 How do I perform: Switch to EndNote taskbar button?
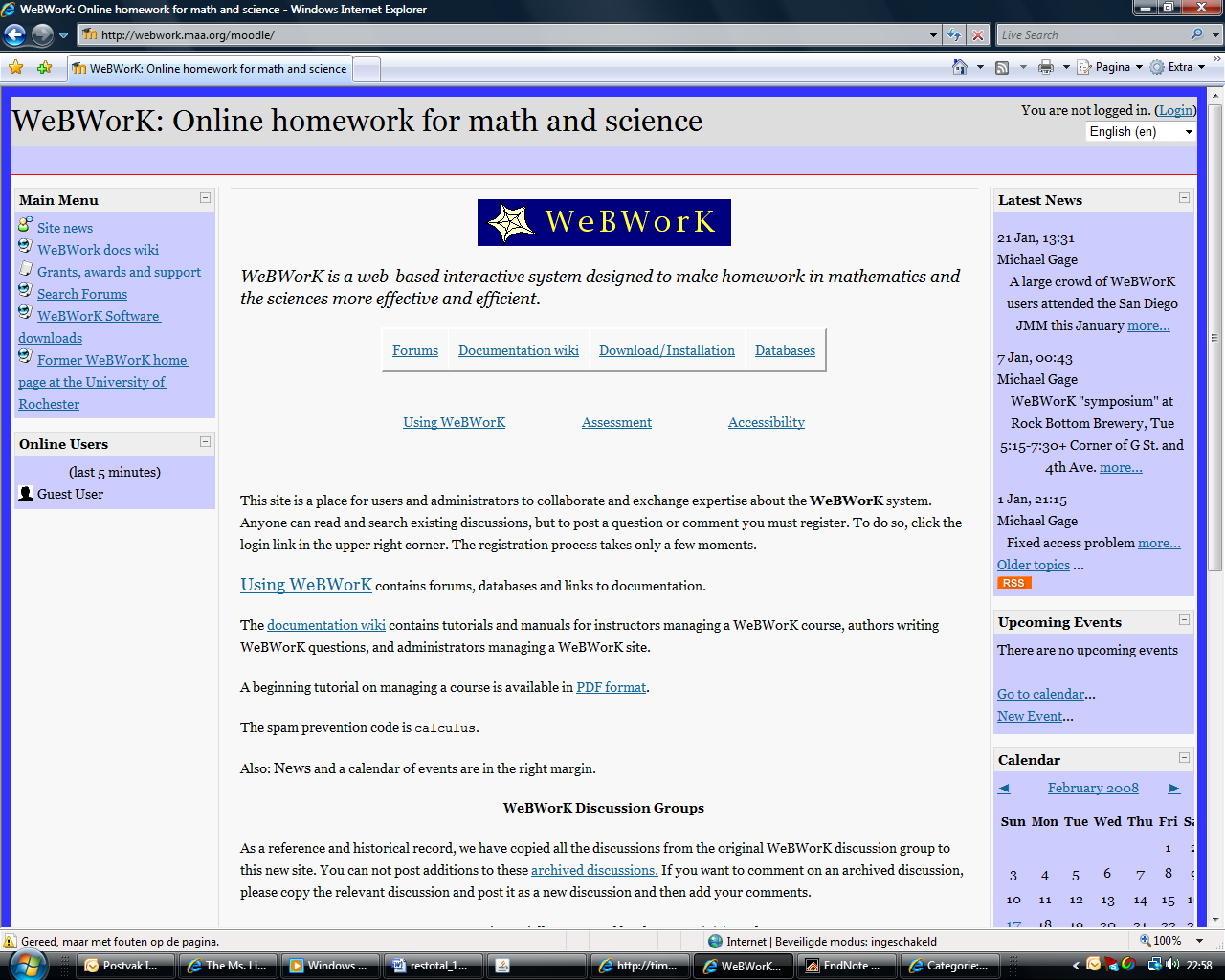(x=846, y=966)
